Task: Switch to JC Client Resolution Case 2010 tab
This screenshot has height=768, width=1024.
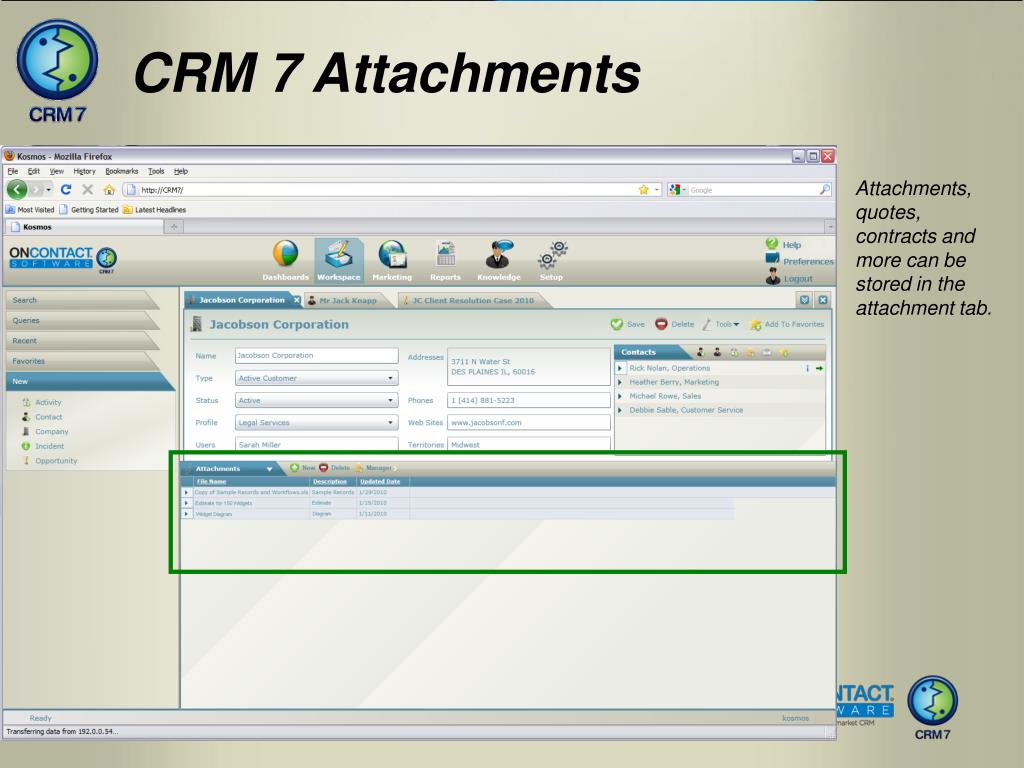Action: (x=472, y=300)
